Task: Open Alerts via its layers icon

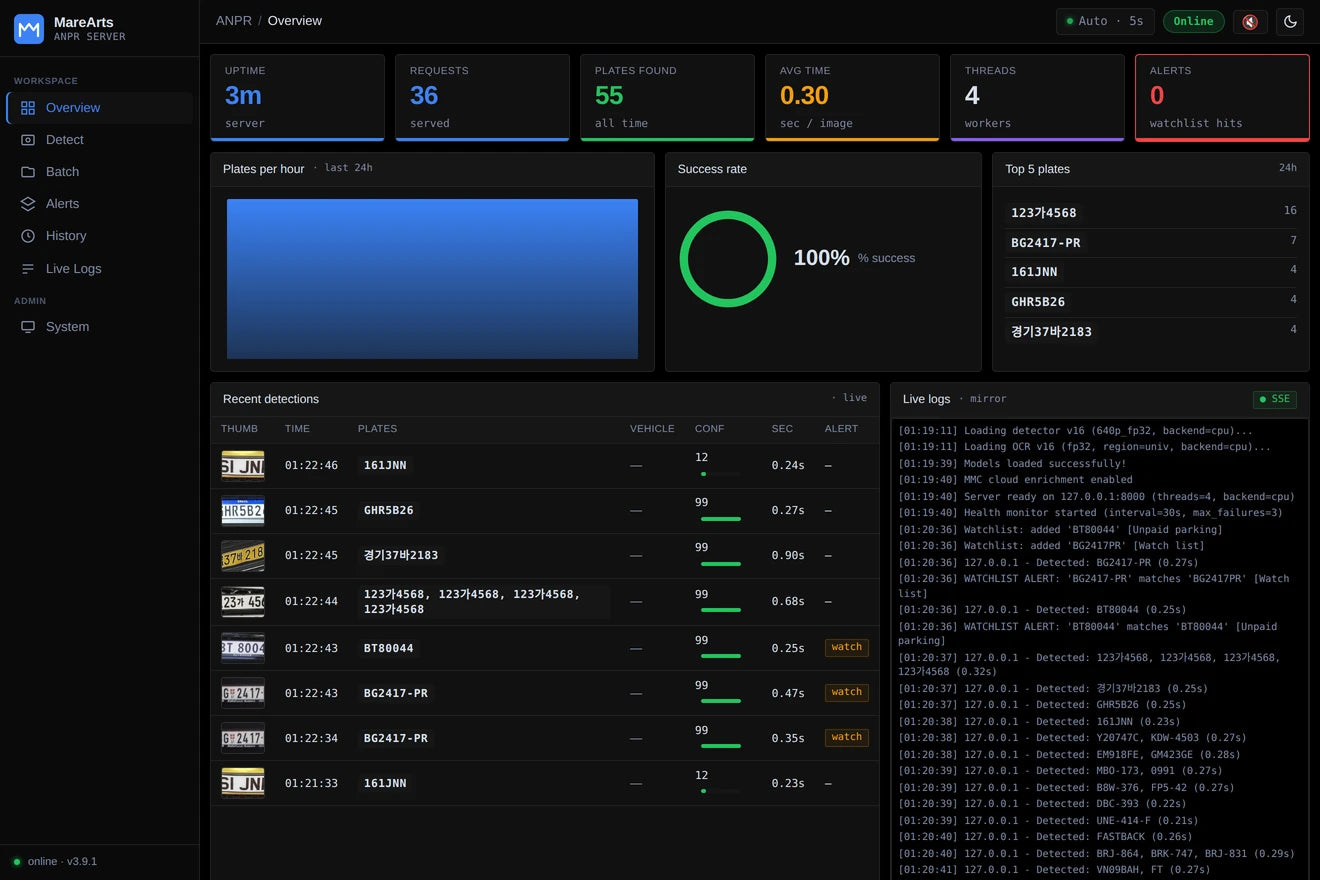Action: click(x=28, y=204)
